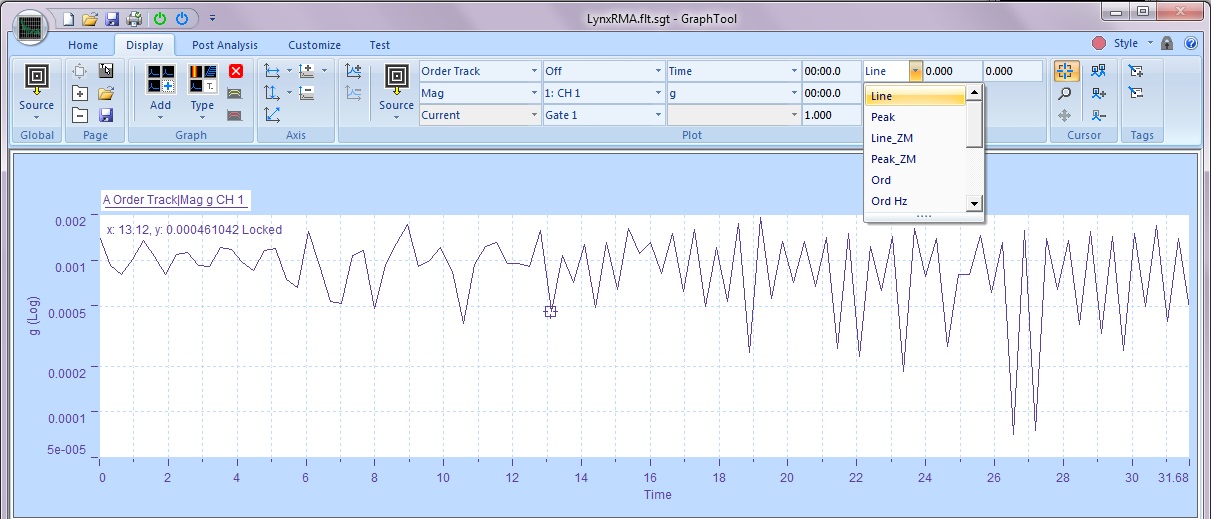
Task: Toggle the crosshair cursor tool
Action: (x=1066, y=71)
